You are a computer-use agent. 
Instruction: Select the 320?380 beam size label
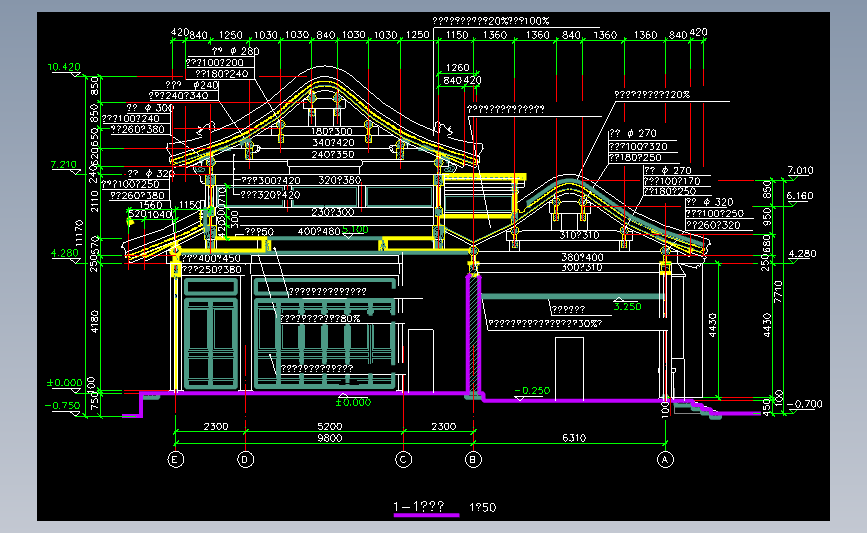(x=340, y=180)
